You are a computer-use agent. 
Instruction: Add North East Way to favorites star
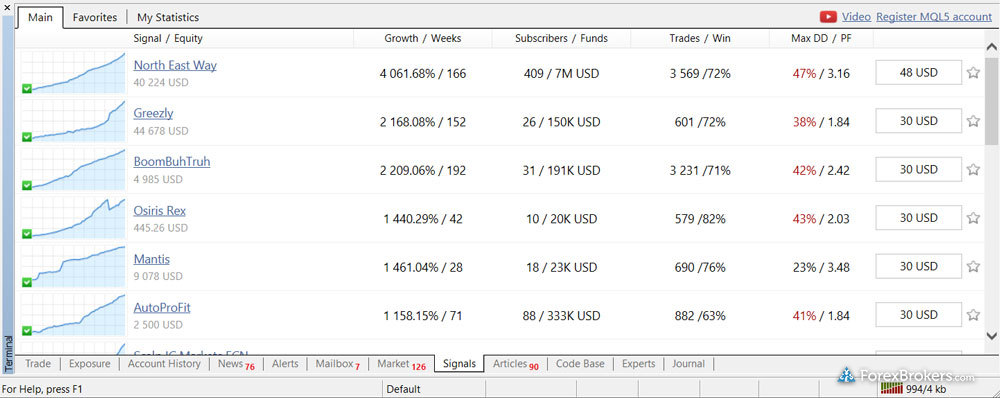click(973, 73)
